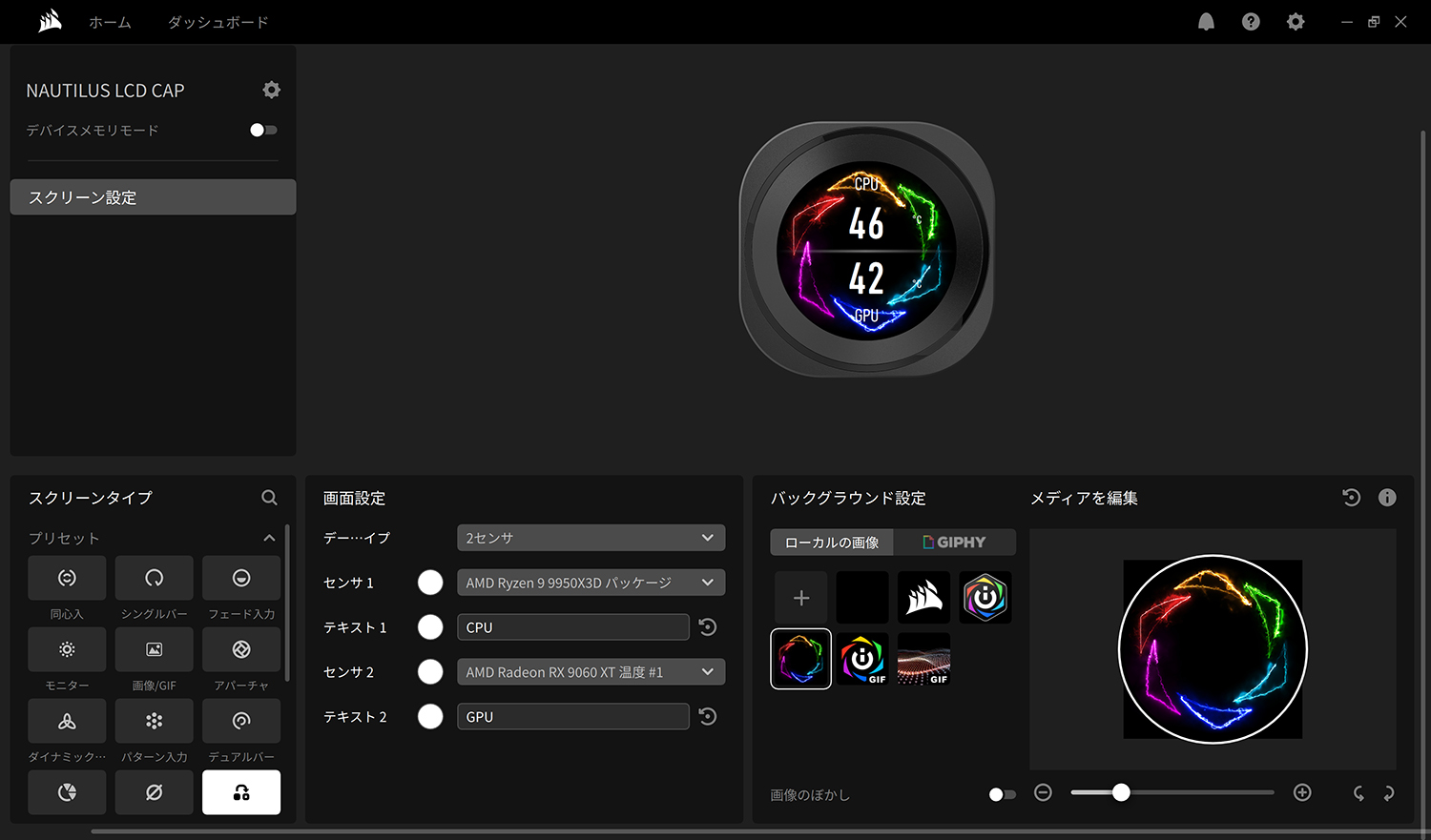
Task: Click the rainbow ring media preview image
Action: point(1213,649)
